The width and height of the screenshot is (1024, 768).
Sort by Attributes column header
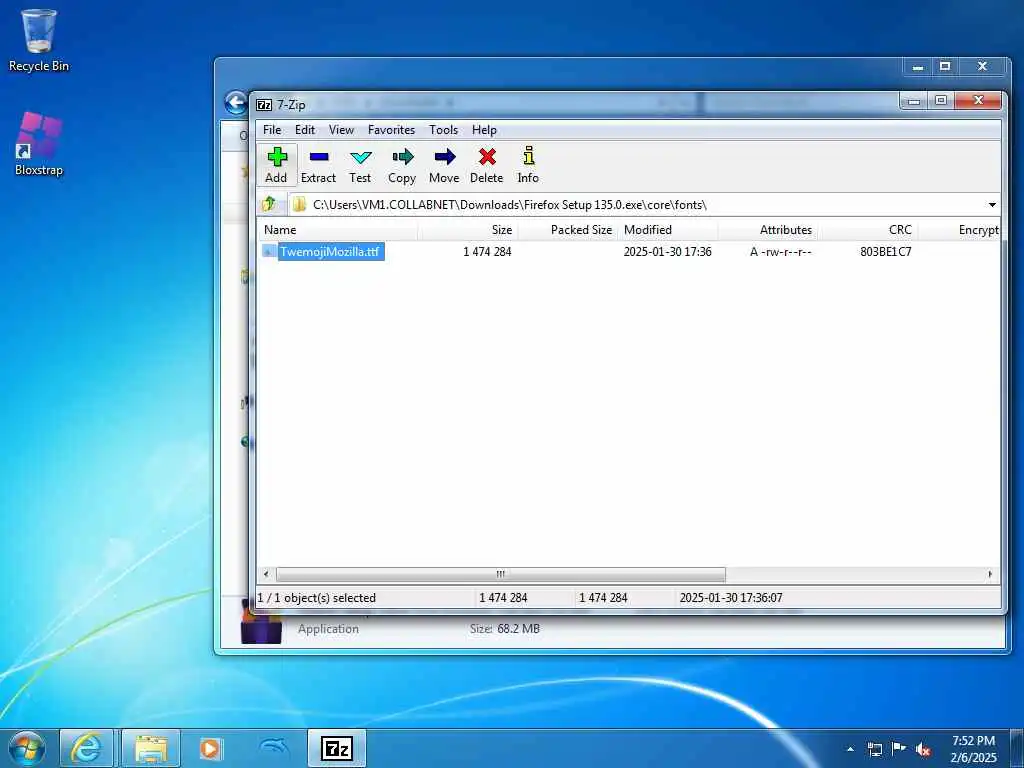pyautogui.click(x=768, y=230)
